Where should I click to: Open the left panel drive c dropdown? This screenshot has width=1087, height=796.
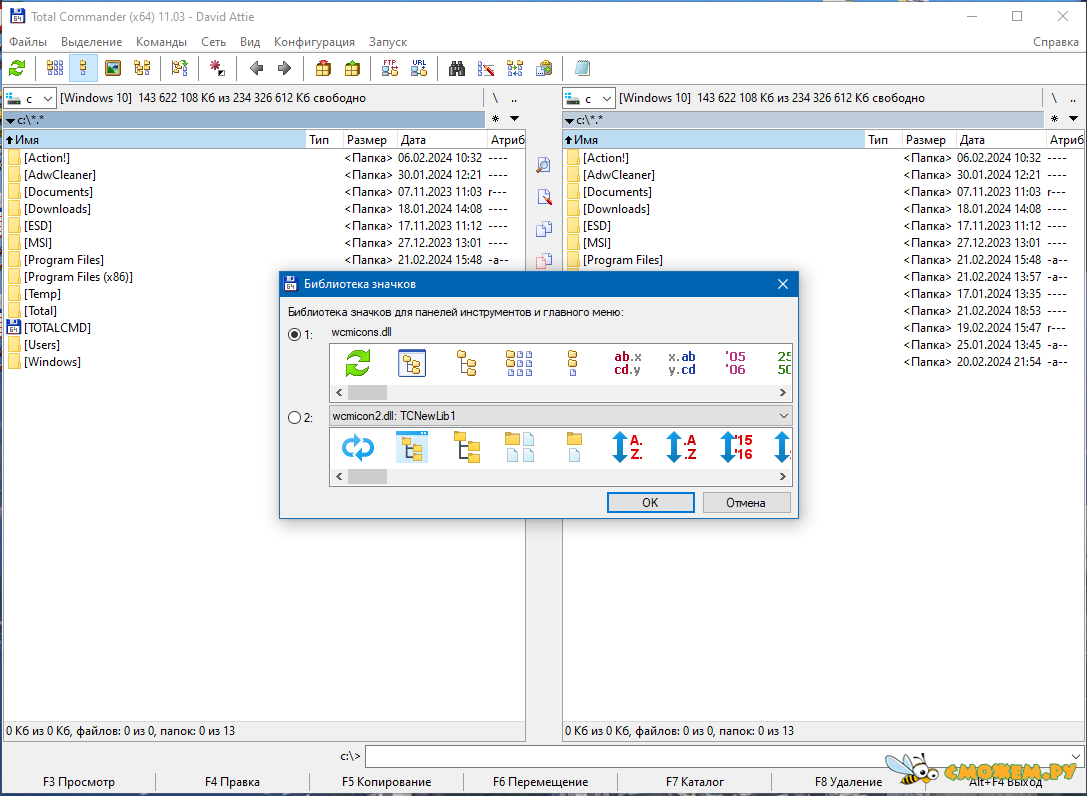[x=30, y=98]
